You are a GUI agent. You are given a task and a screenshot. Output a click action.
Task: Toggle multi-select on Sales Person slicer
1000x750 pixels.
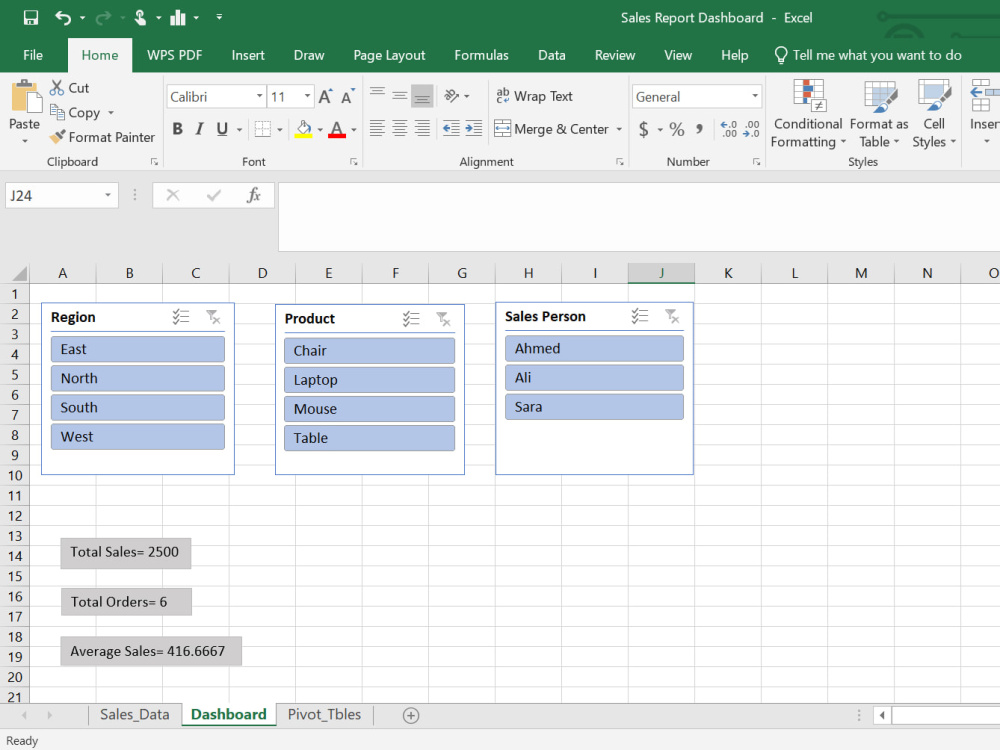[x=640, y=316]
